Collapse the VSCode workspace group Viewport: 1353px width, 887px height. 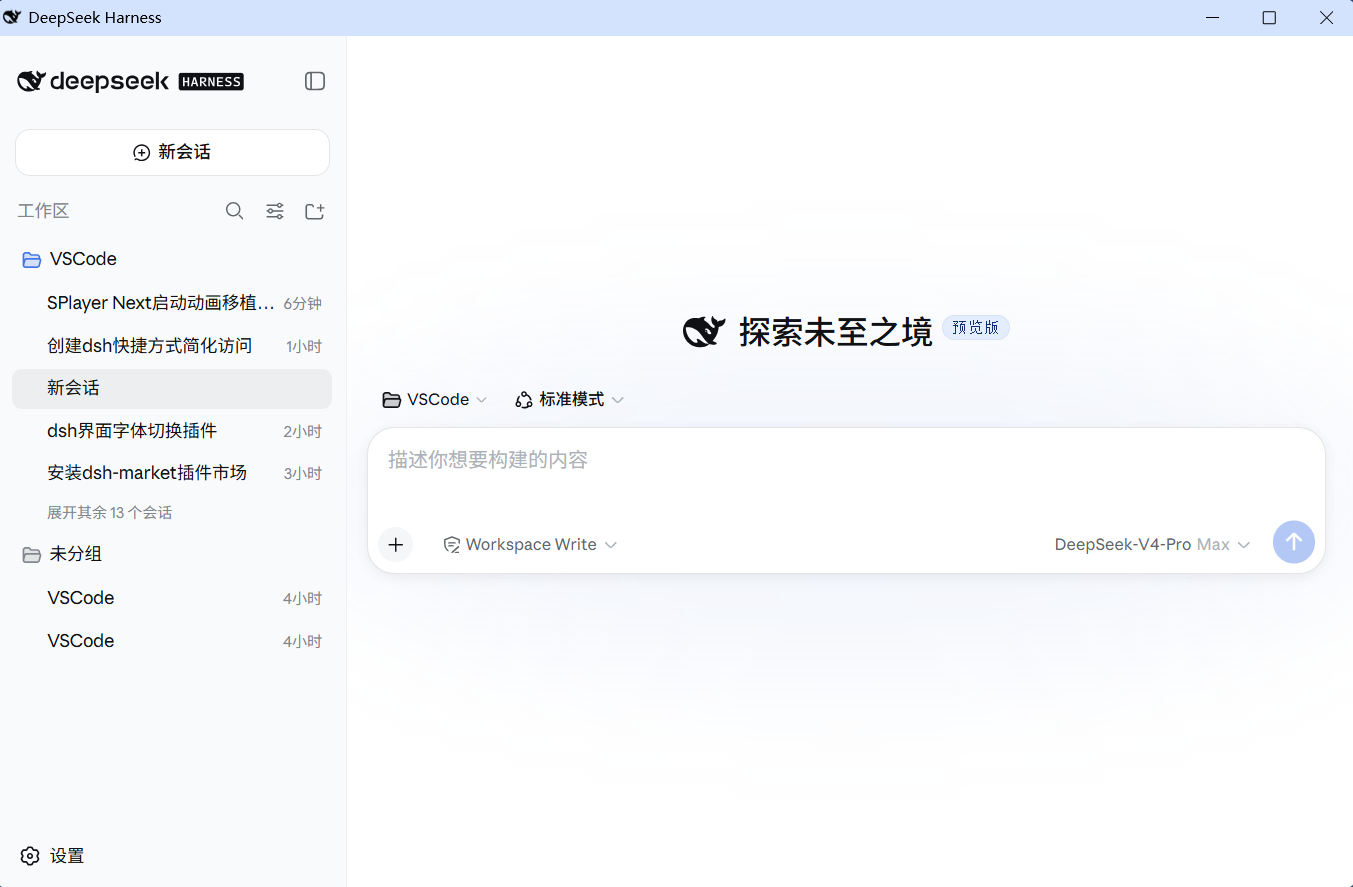coord(172,259)
